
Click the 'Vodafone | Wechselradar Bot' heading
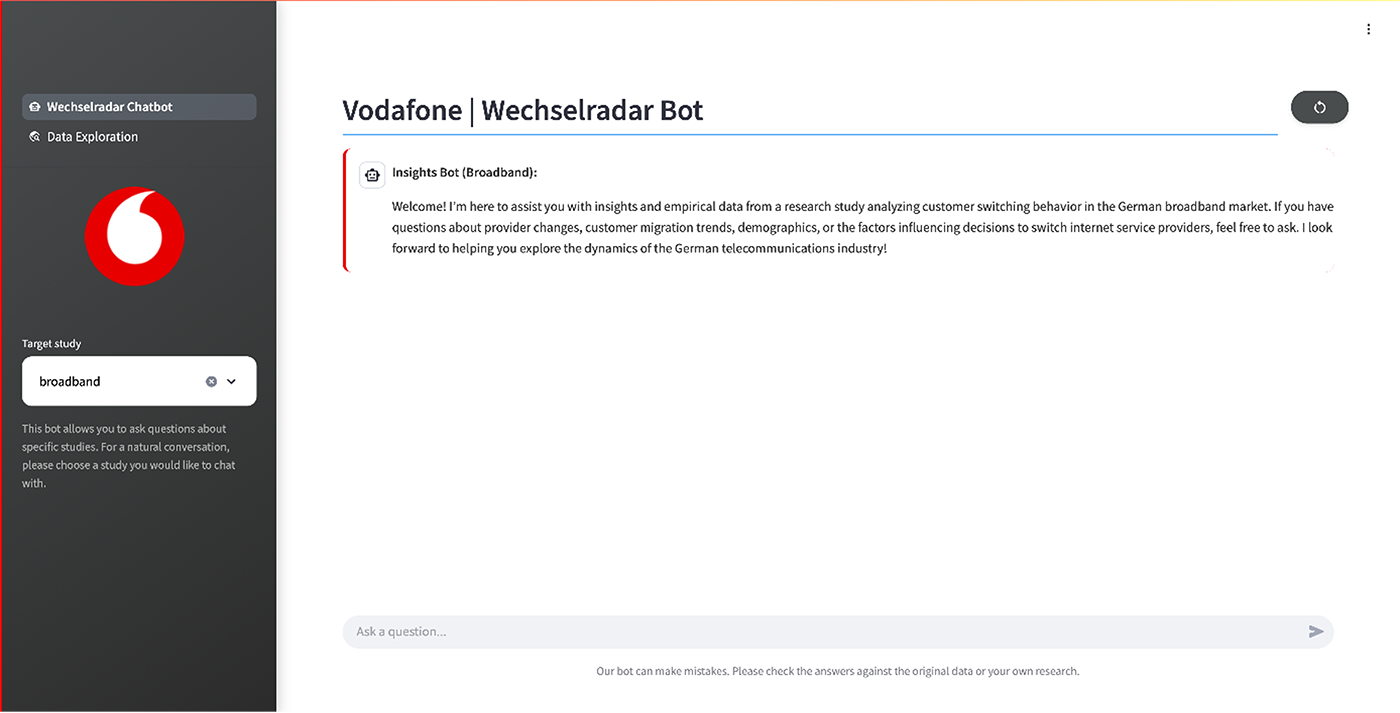(x=523, y=110)
